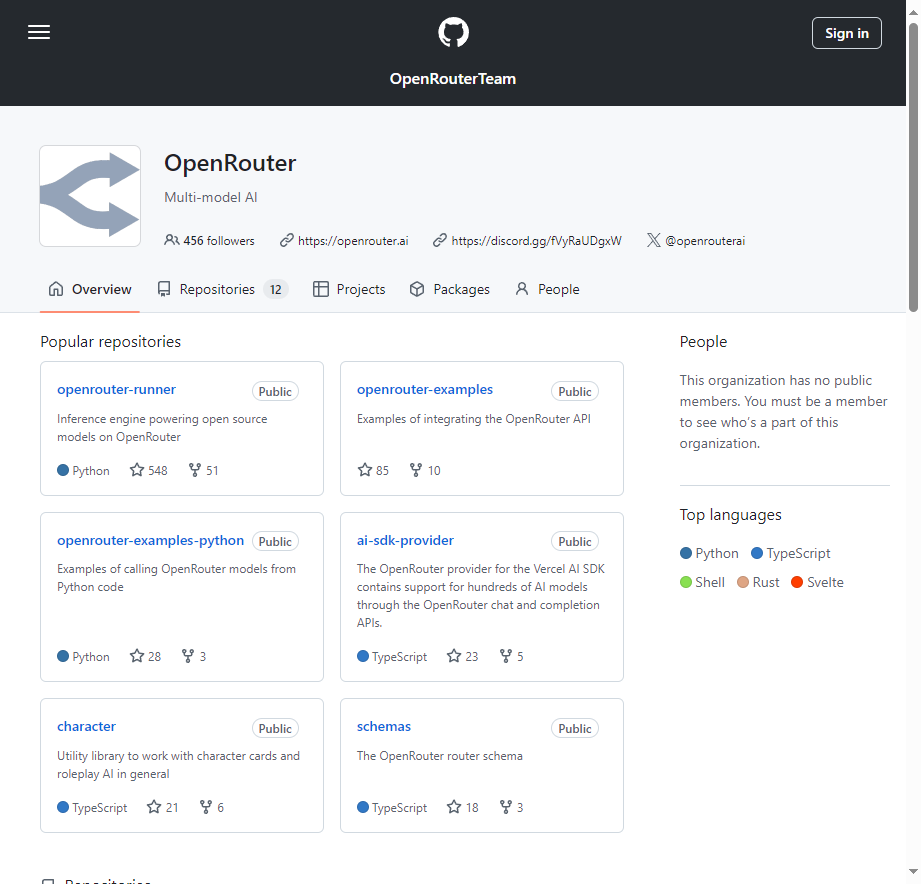Open the openrouter-examples-python repository
This screenshot has height=884, width=921.
pyautogui.click(x=150, y=540)
